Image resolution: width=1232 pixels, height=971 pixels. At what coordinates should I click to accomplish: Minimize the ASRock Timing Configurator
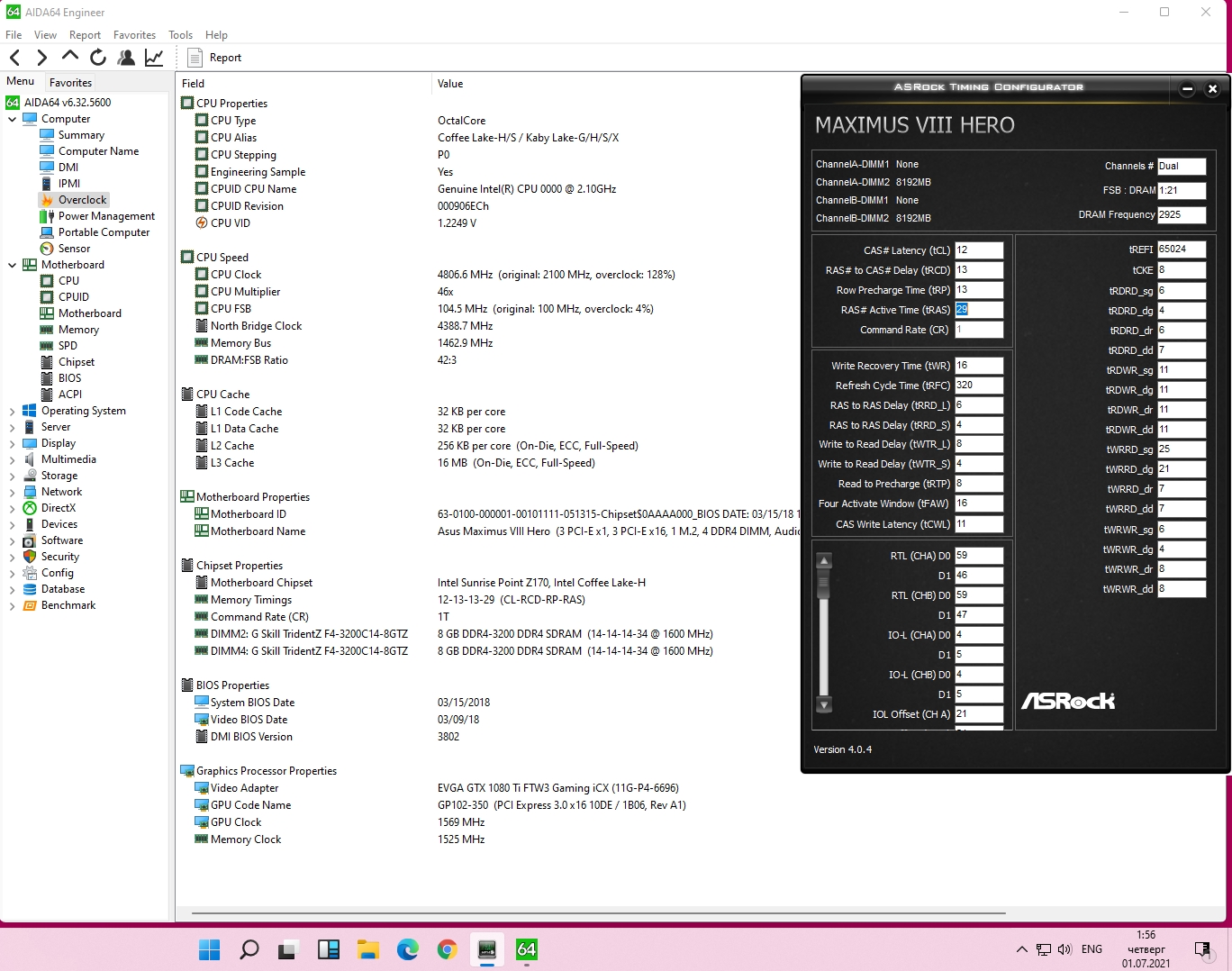(x=1187, y=88)
